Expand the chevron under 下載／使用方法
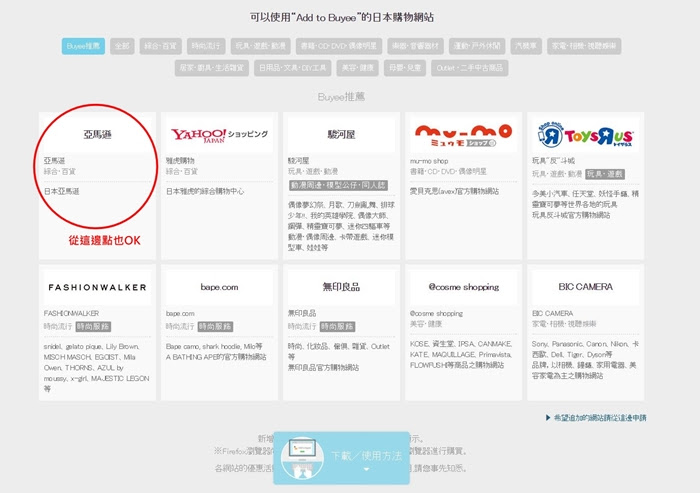This screenshot has height=493, width=700. [366, 469]
